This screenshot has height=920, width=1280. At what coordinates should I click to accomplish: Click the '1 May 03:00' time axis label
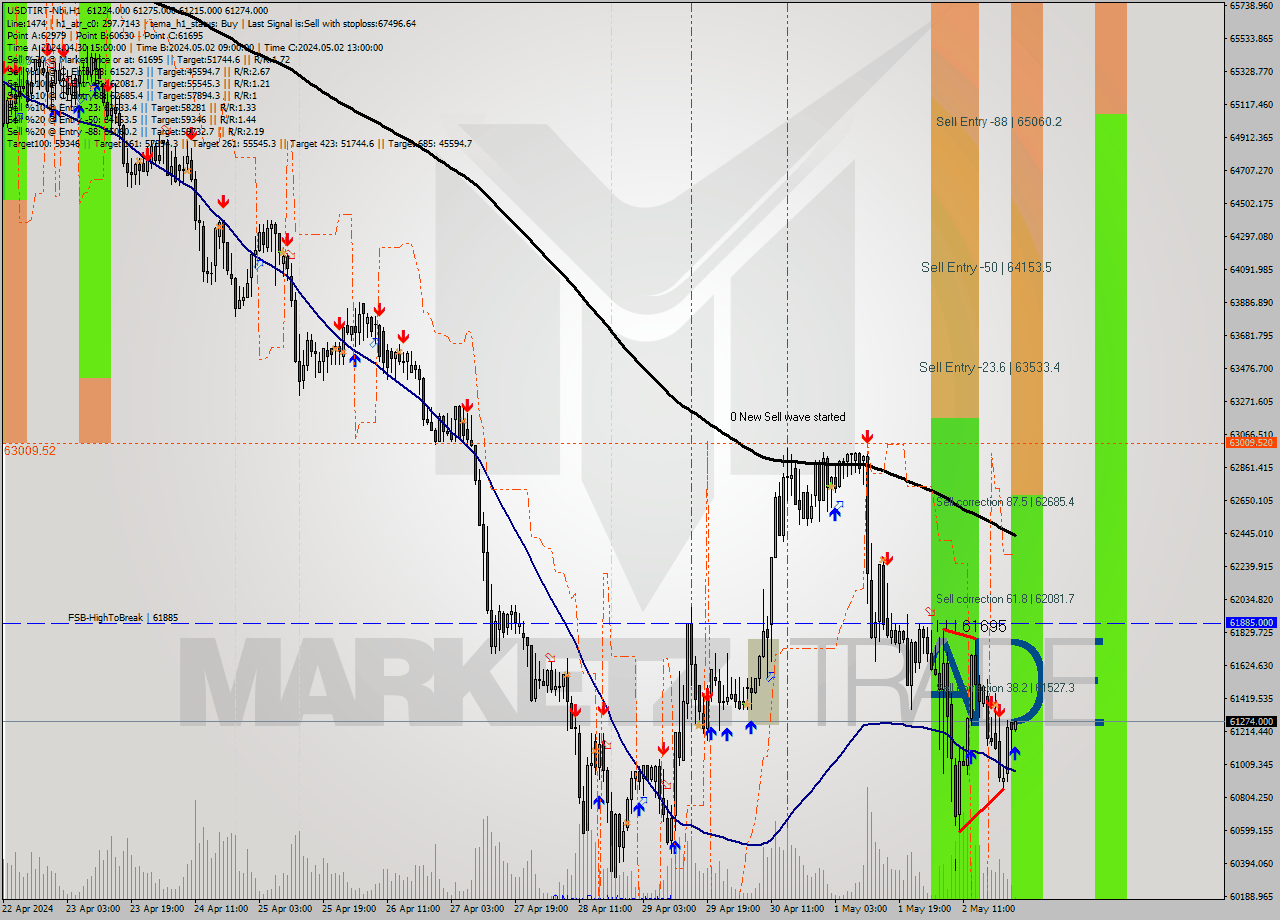pos(860,909)
